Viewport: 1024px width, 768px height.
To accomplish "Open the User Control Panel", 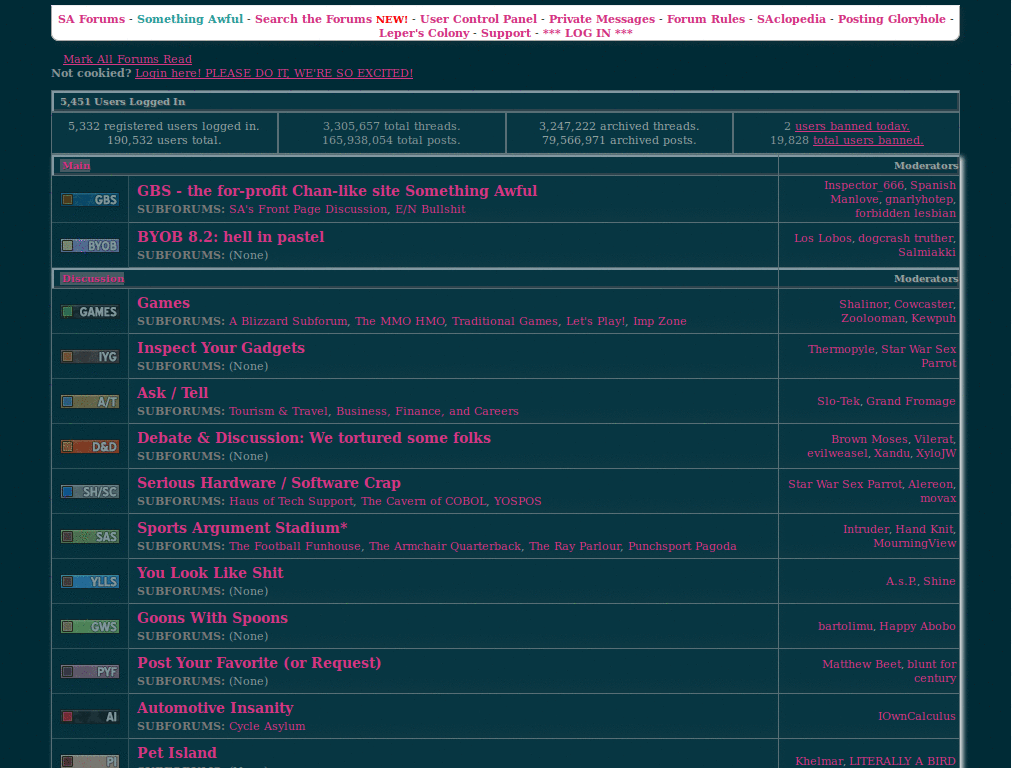I will pyautogui.click(x=478, y=19).
